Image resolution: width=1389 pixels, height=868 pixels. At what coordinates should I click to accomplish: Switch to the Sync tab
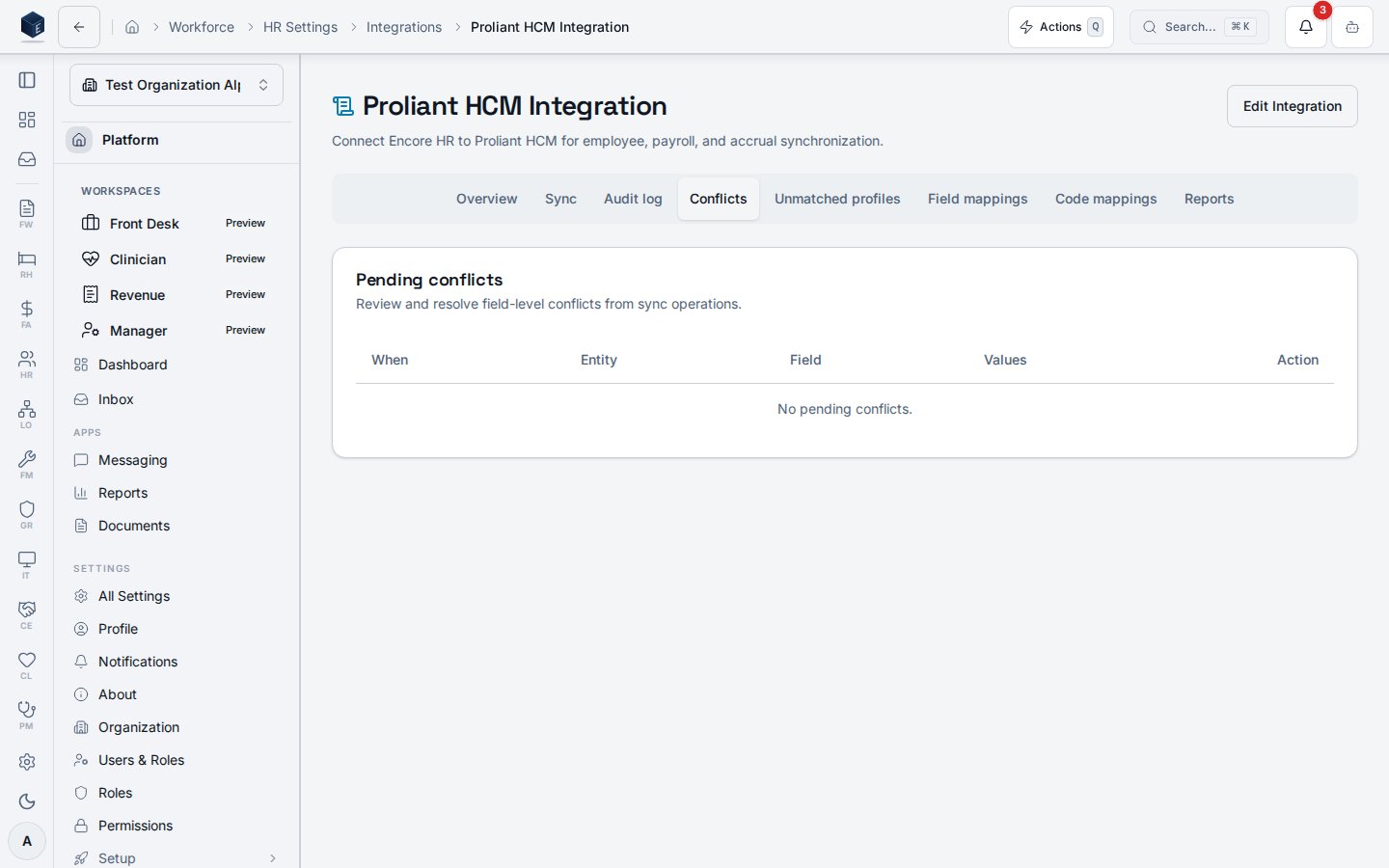click(x=560, y=199)
